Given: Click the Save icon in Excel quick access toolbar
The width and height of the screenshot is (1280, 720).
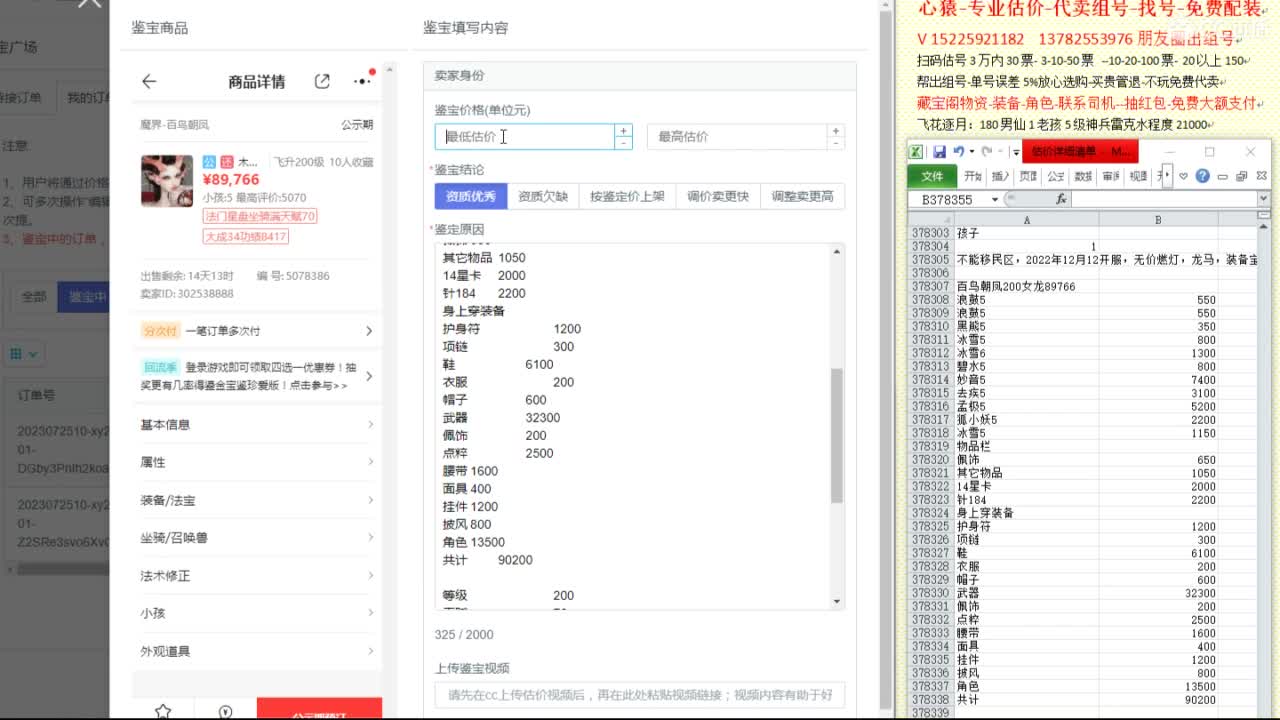Looking at the screenshot, I should click(940, 152).
